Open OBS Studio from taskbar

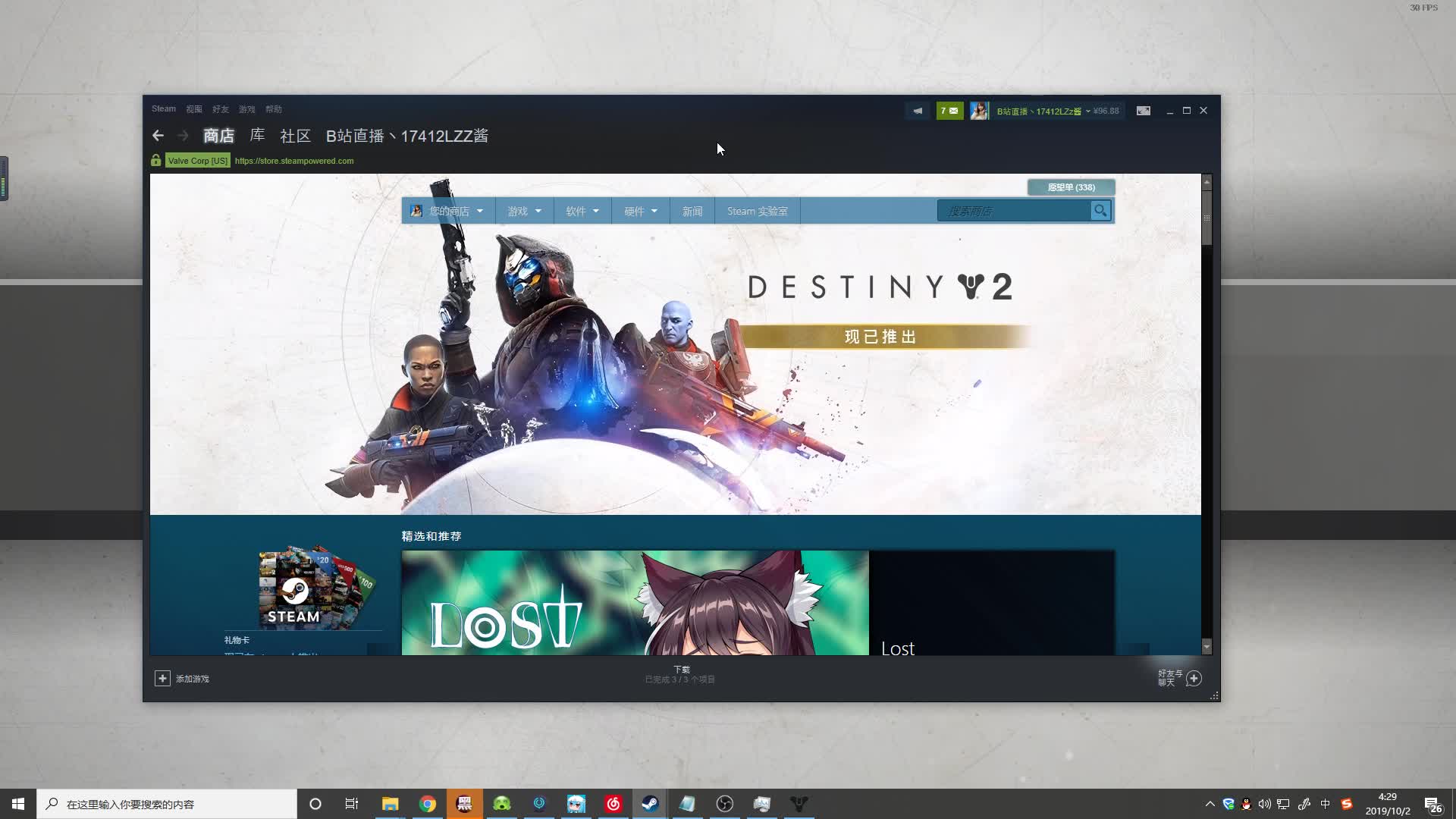click(725, 804)
